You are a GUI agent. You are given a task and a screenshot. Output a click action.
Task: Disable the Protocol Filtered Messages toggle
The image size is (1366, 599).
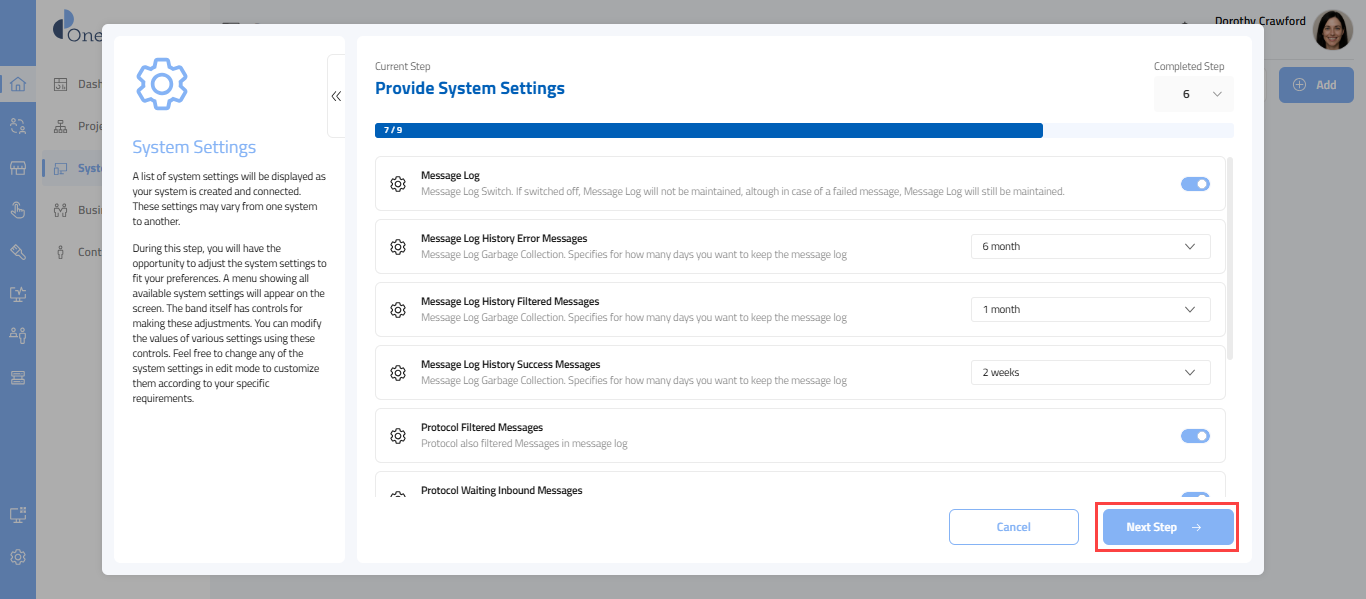(x=1195, y=436)
